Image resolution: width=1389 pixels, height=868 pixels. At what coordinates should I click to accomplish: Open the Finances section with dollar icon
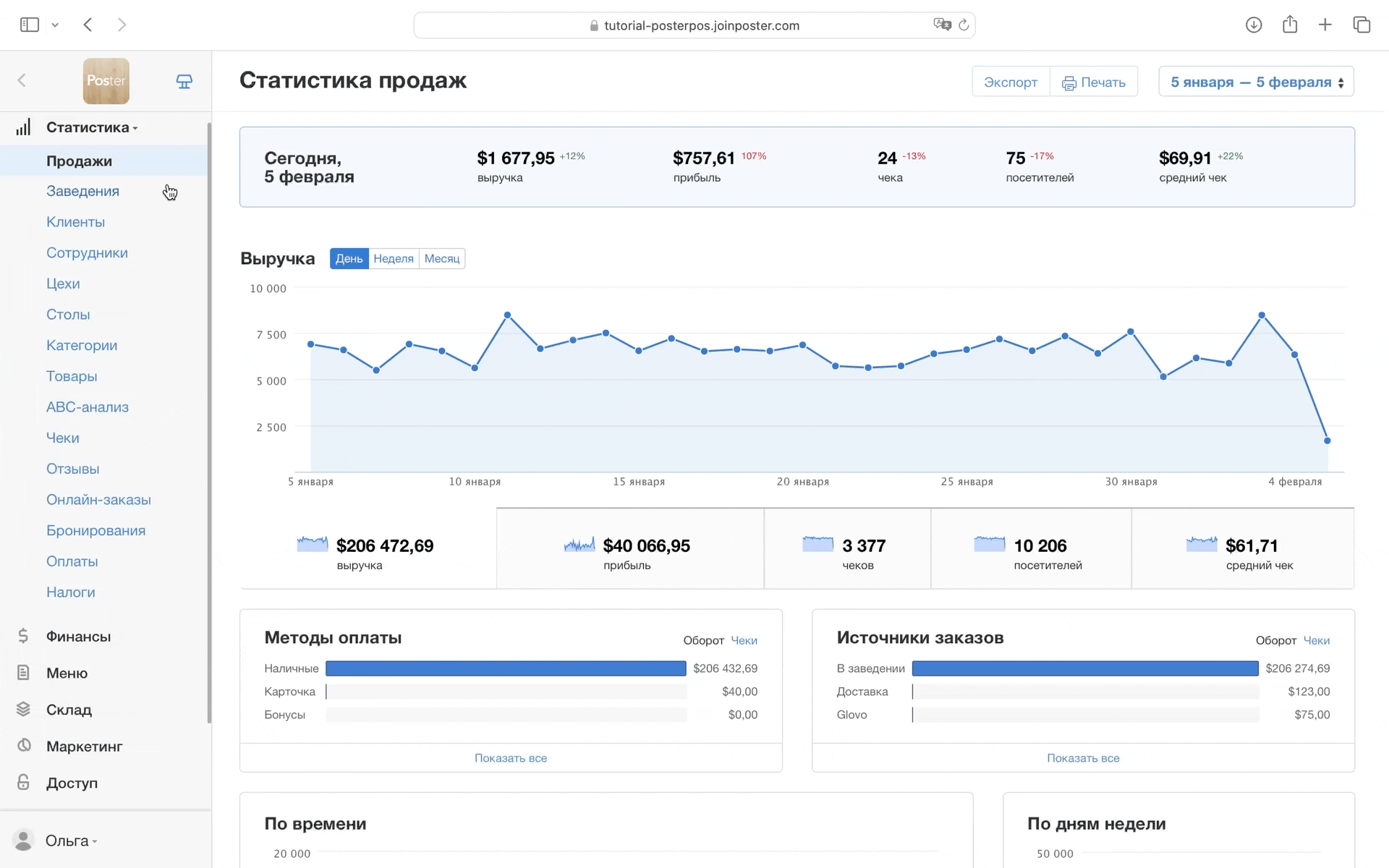[23, 636]
